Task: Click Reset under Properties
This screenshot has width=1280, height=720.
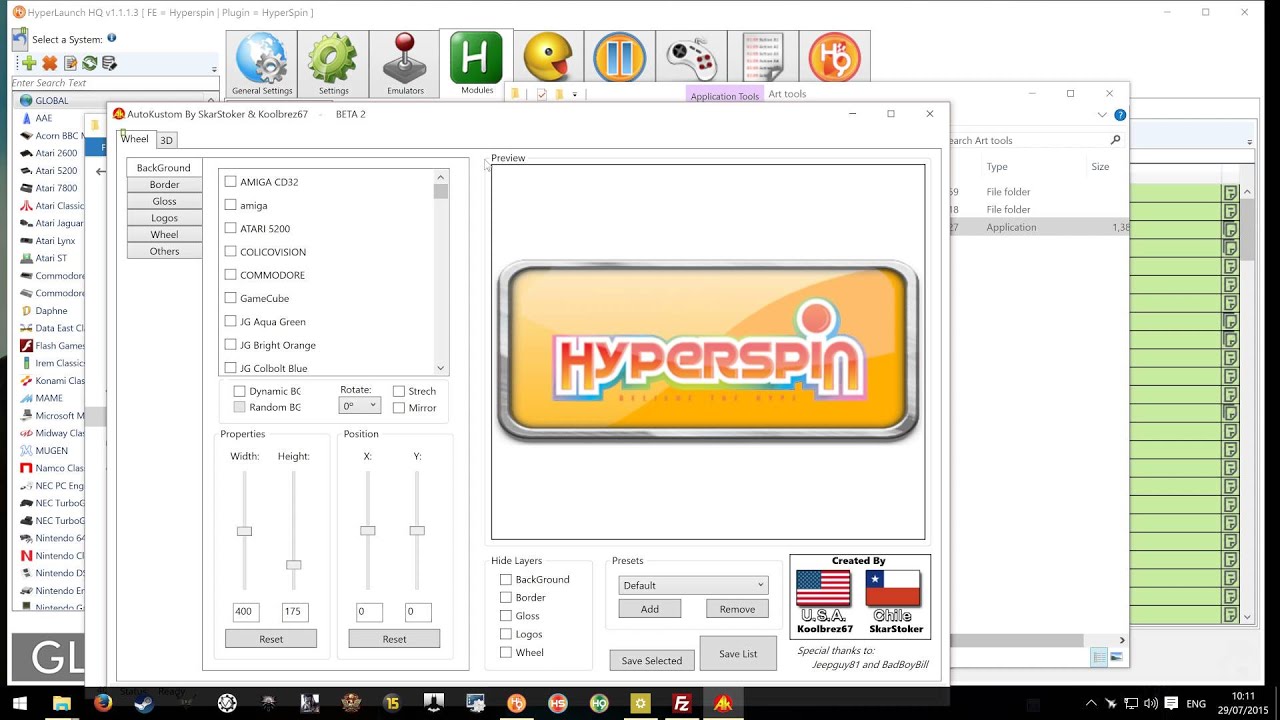Action: pos(271,639)
